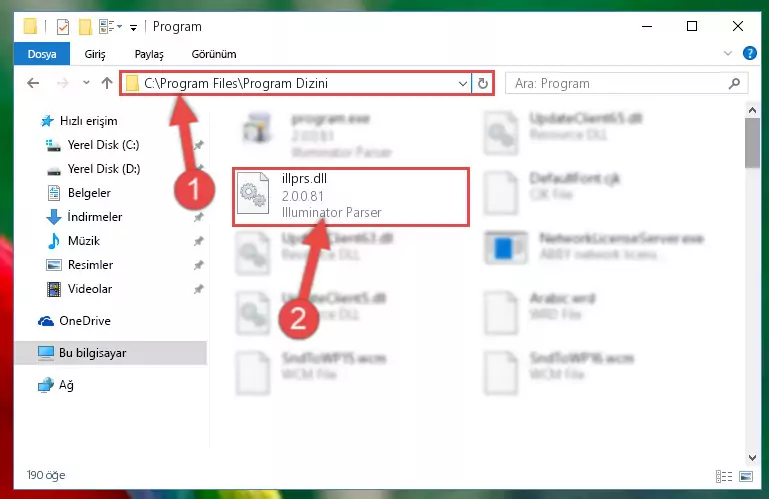Select the illprs.dll file
Screen dimensions: 769x499
click(351, 196)
